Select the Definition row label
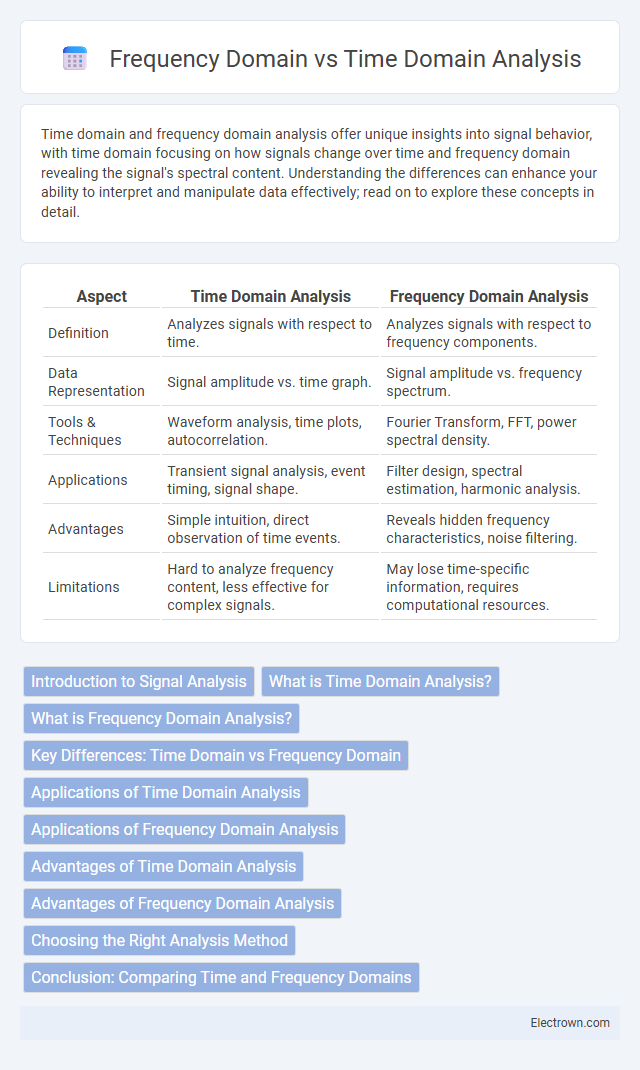This screenshot has width=640, height=1070. point(78,333)
